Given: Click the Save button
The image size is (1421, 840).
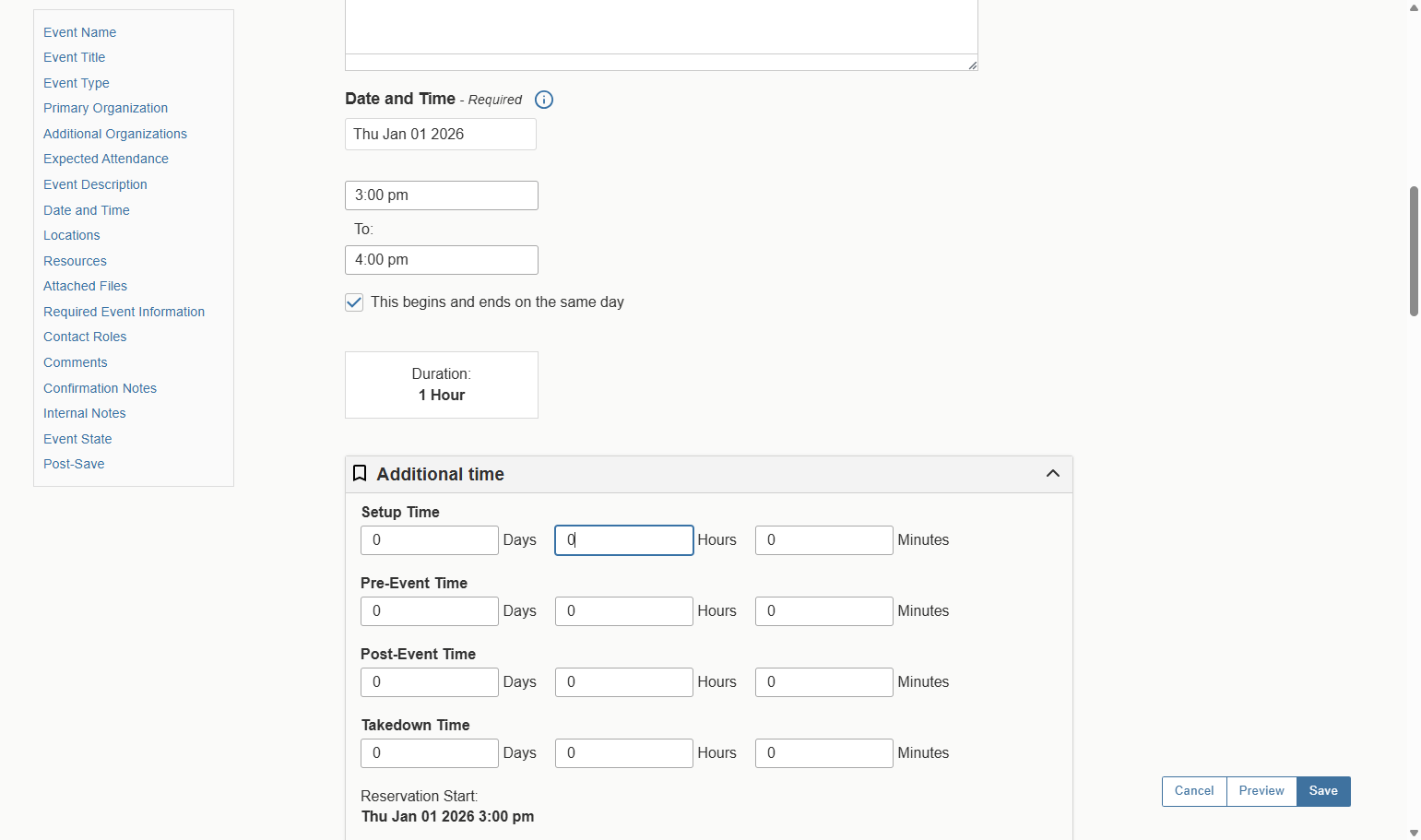Looking at the screenshot, I should (x=1323, y=791).
